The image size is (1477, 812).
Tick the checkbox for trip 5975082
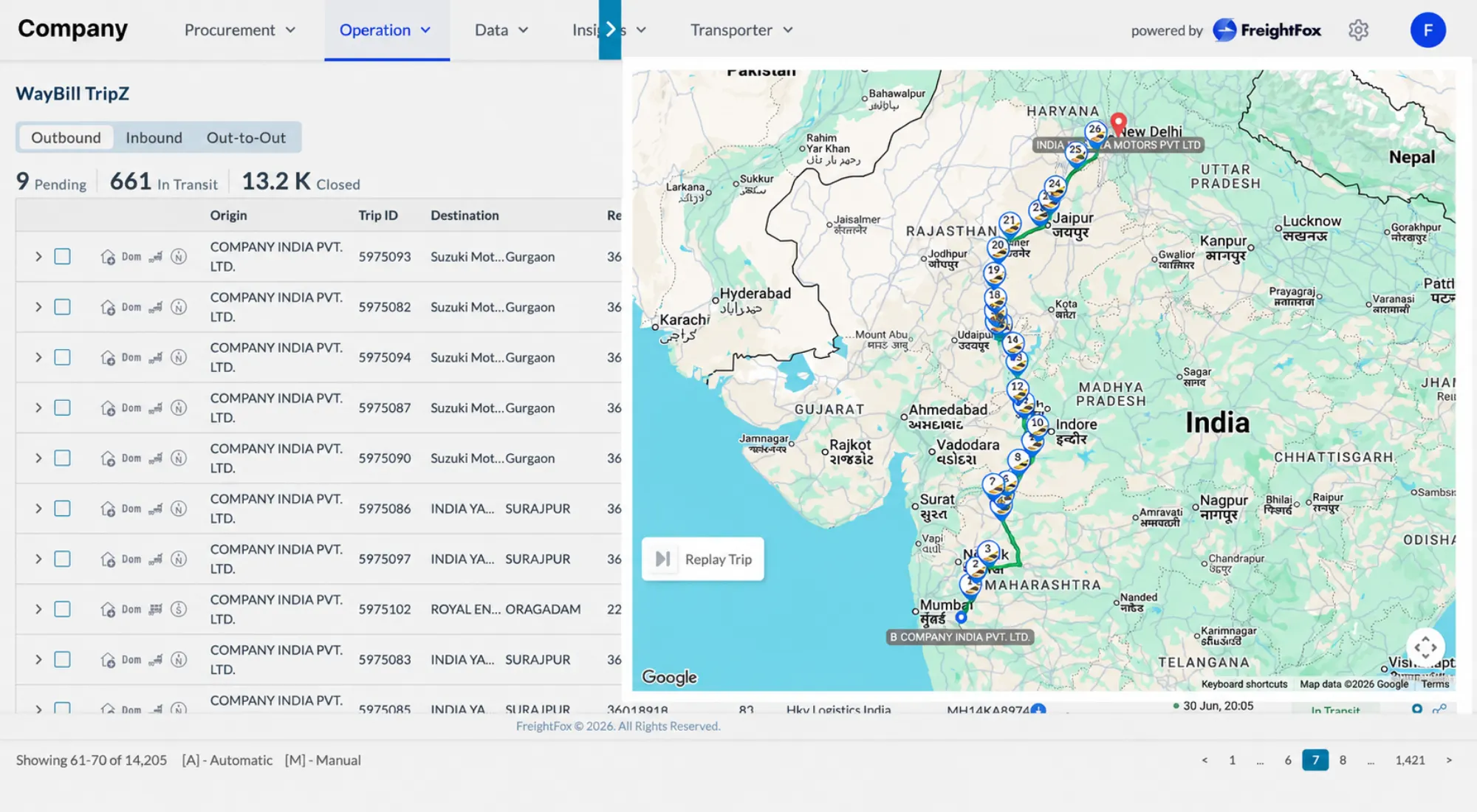[63, 307]
